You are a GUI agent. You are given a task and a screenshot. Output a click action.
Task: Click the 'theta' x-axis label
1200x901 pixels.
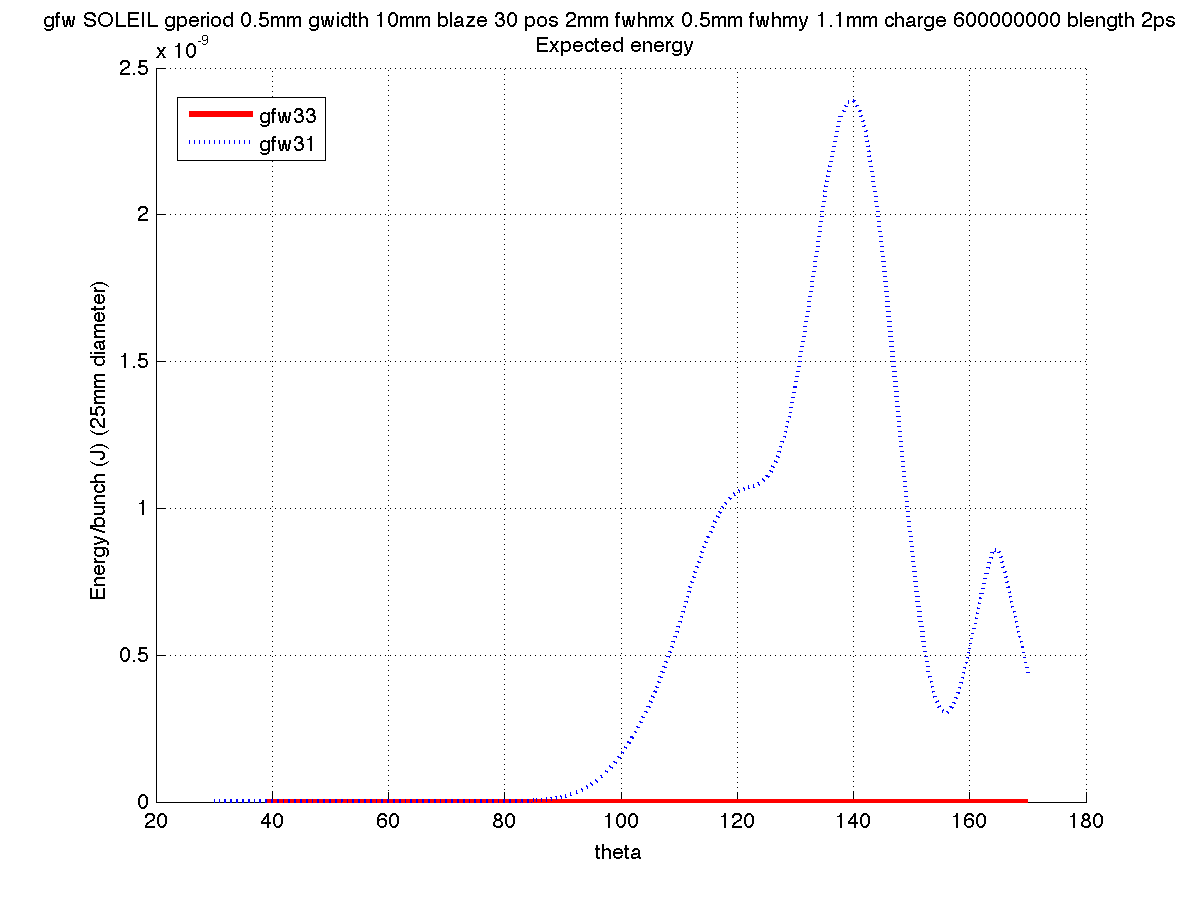618,852
